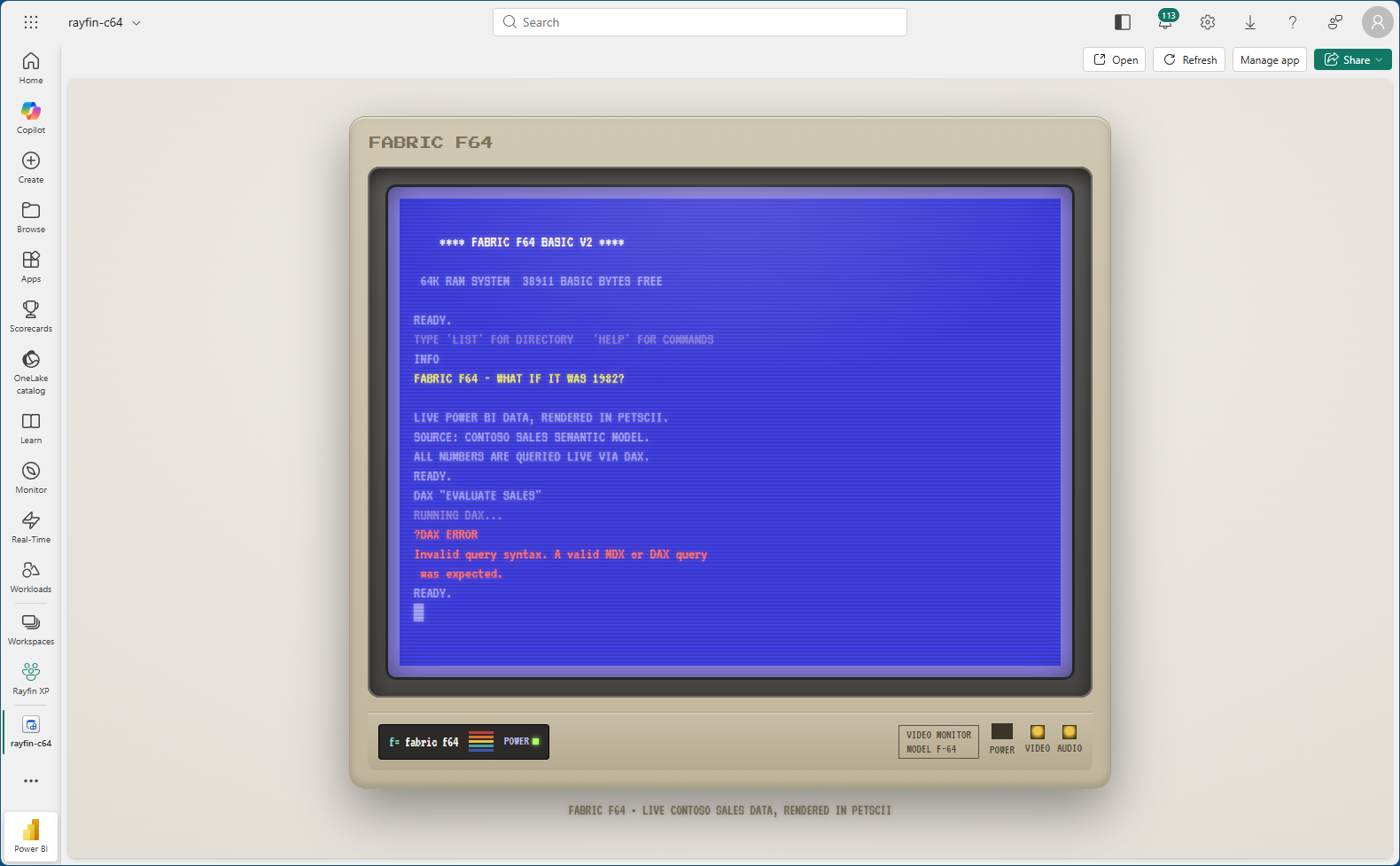Click the Power BI logo button

[31, 835]
